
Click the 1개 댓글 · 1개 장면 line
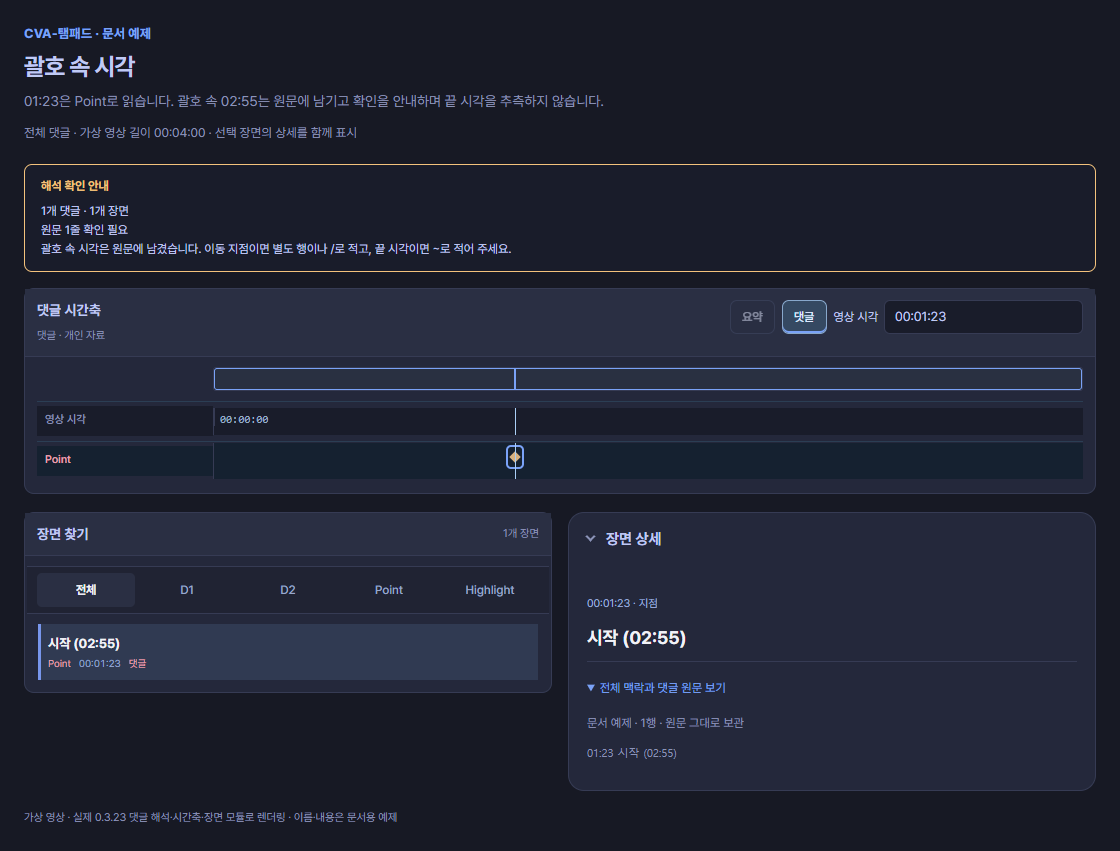85,211
